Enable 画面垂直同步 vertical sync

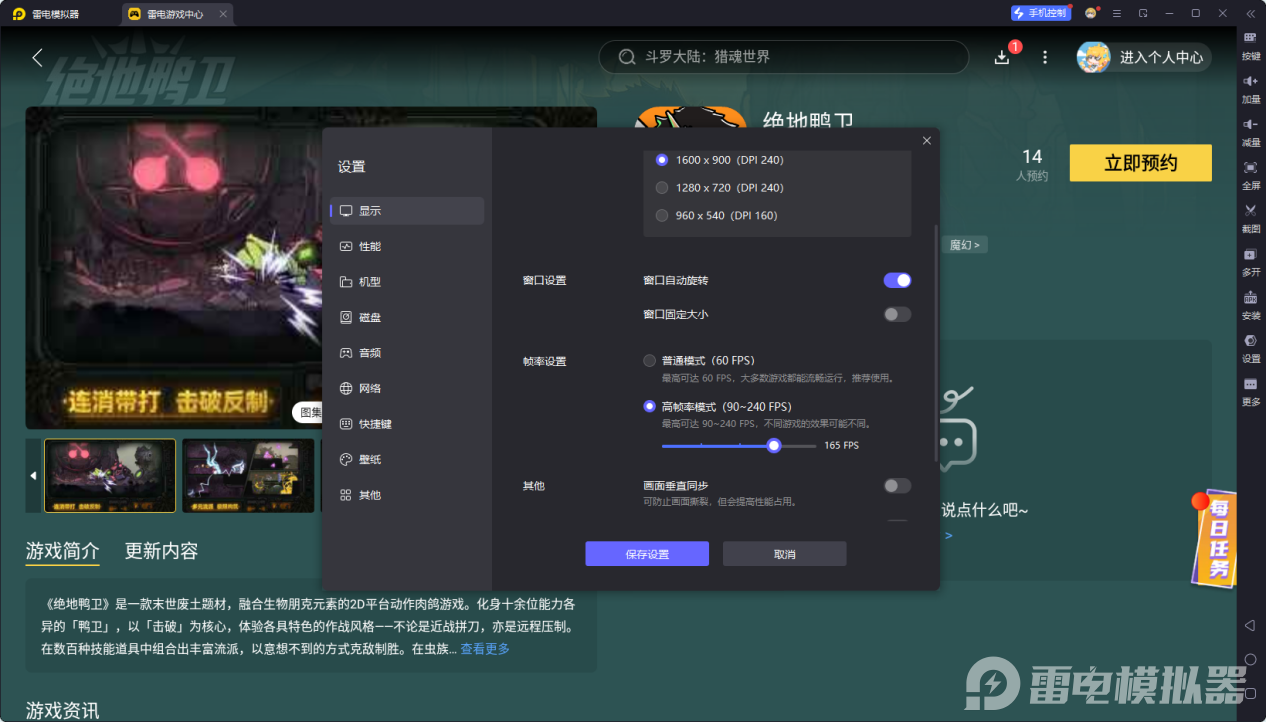tap(896, 484)
